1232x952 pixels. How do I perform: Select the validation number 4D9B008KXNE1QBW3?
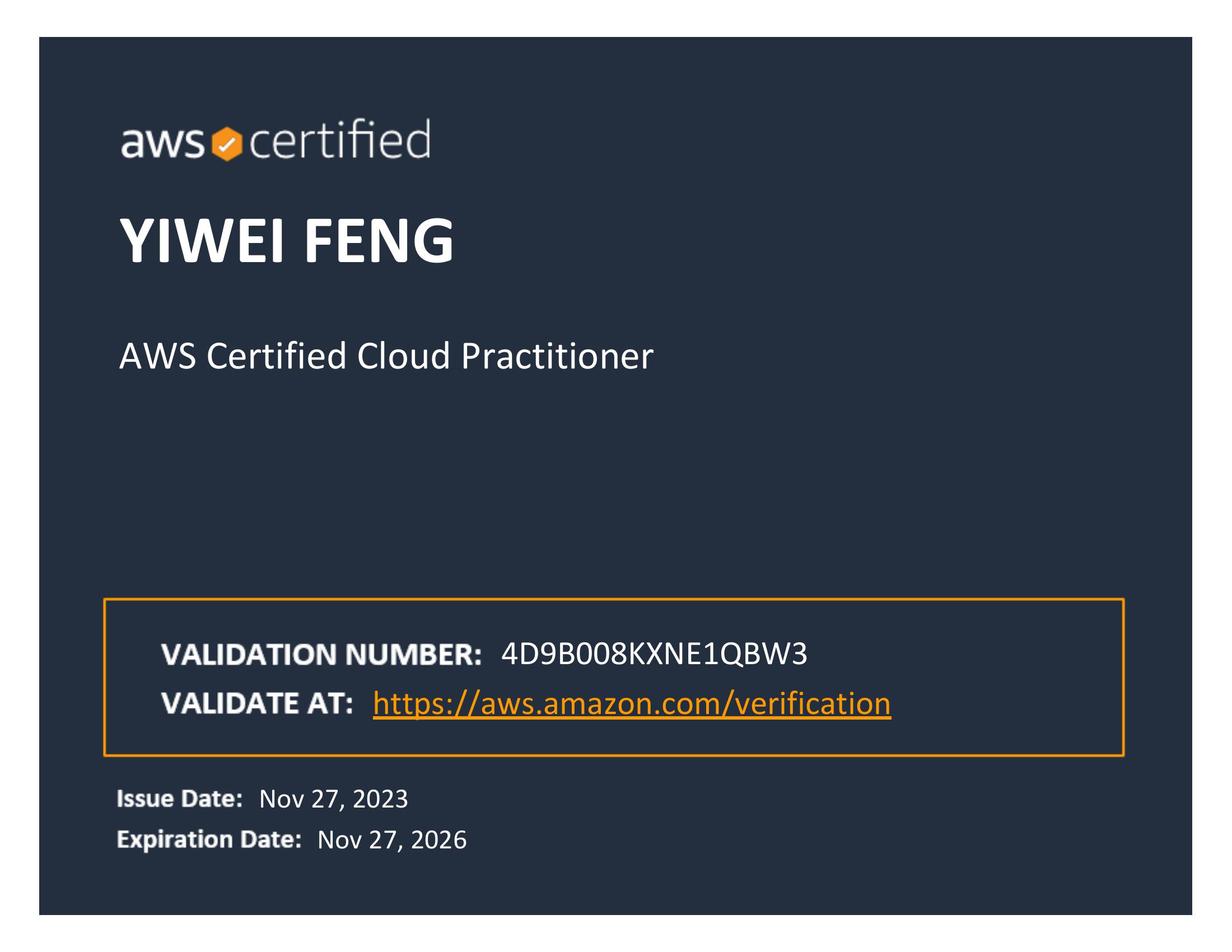(654, 654)
